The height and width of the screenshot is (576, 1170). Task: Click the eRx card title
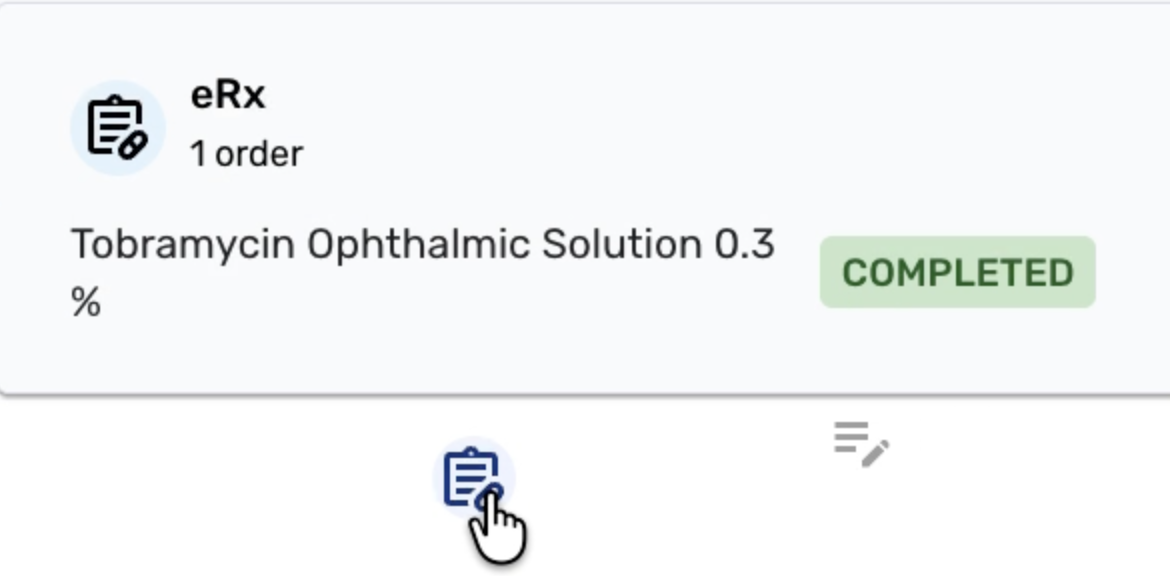(228, 95)
